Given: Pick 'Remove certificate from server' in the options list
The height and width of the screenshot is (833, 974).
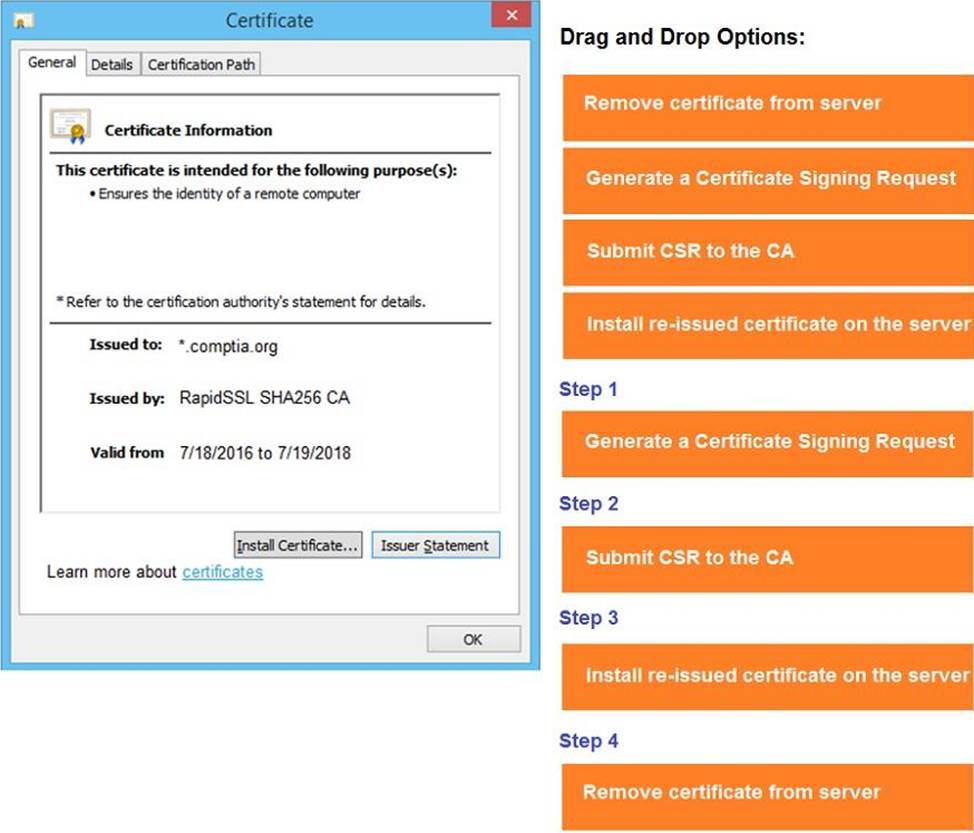Looking at the screenshot, I should pos(767,104).
